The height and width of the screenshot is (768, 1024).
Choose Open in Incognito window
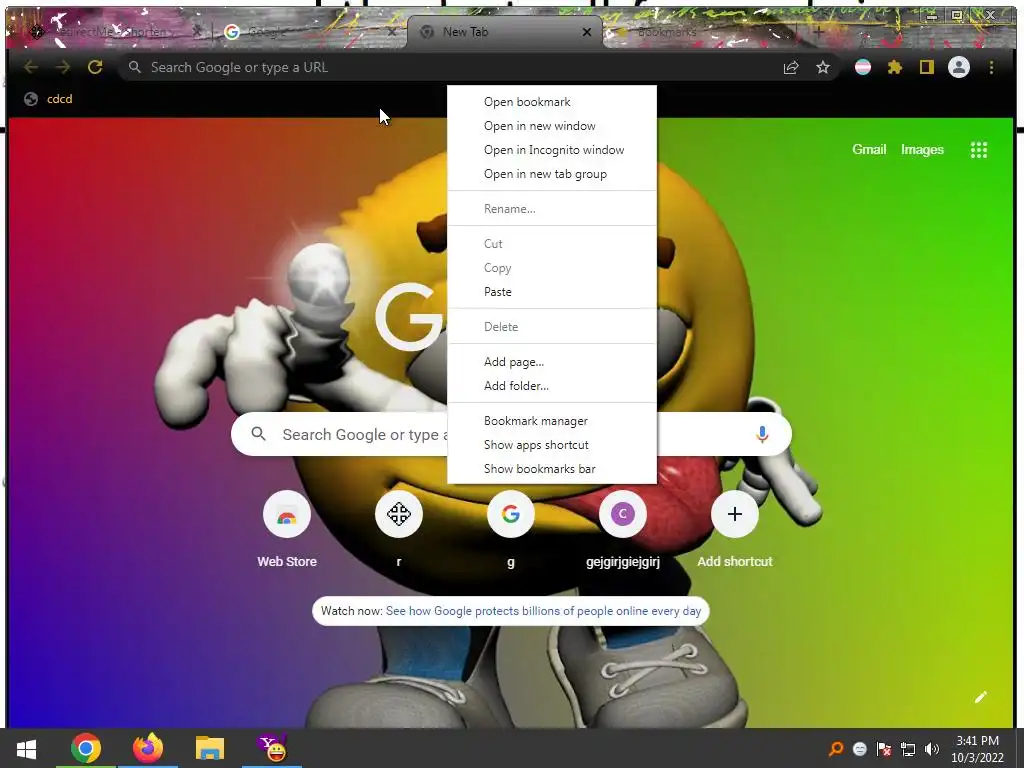pos(552,150)
